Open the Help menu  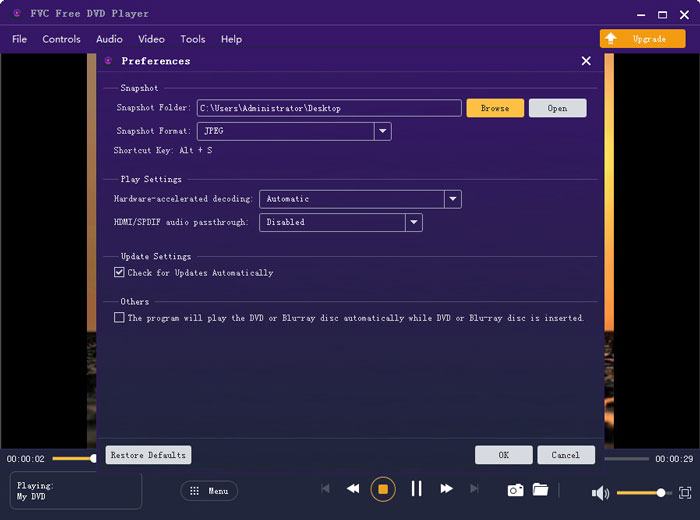231,39
